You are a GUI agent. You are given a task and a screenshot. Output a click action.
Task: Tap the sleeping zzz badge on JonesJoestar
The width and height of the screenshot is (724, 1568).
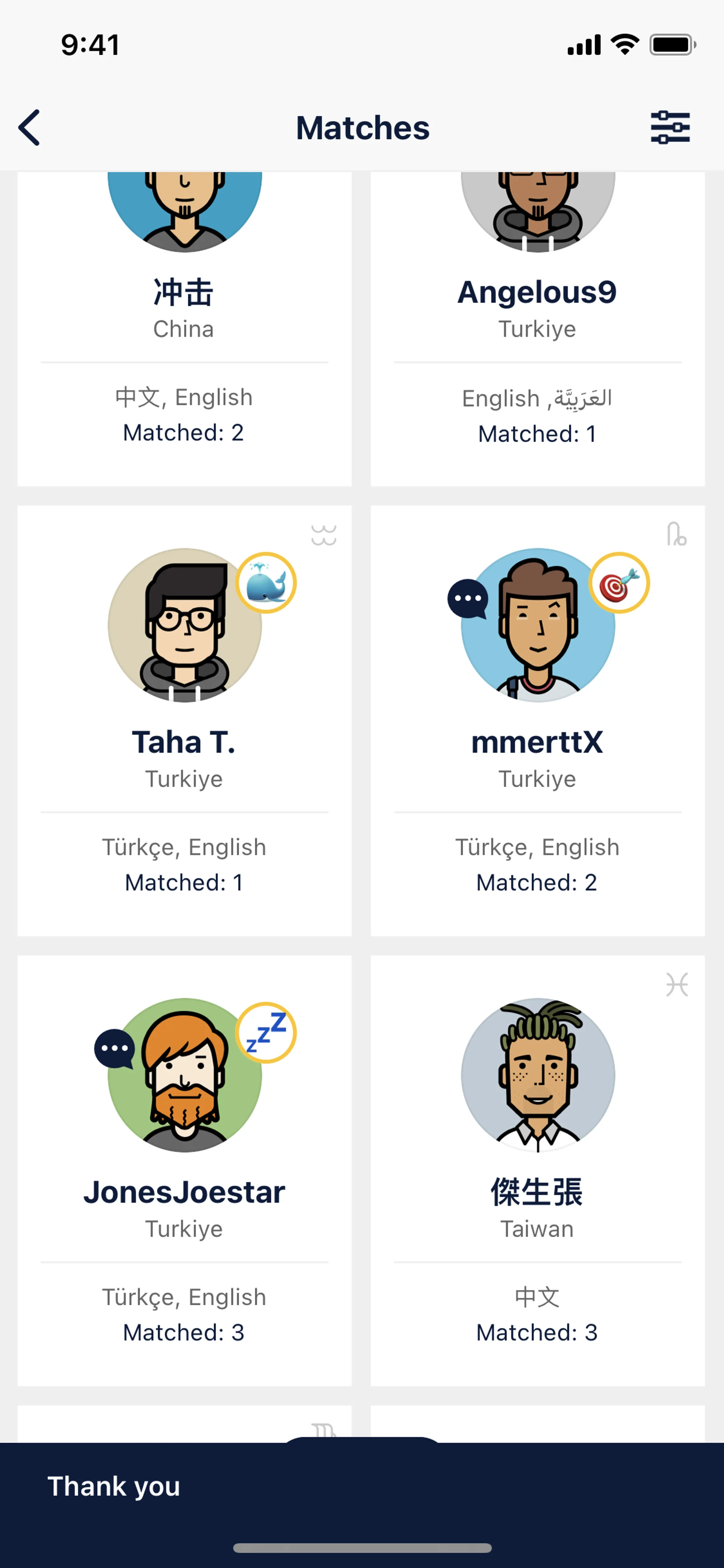266,1032
